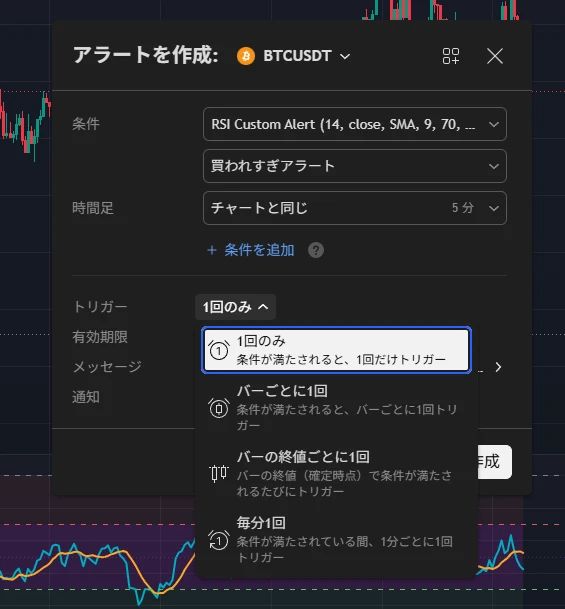565x609 pixels.
Task: Click the アラートを作成: dialog title
Action: click(146, 55)
